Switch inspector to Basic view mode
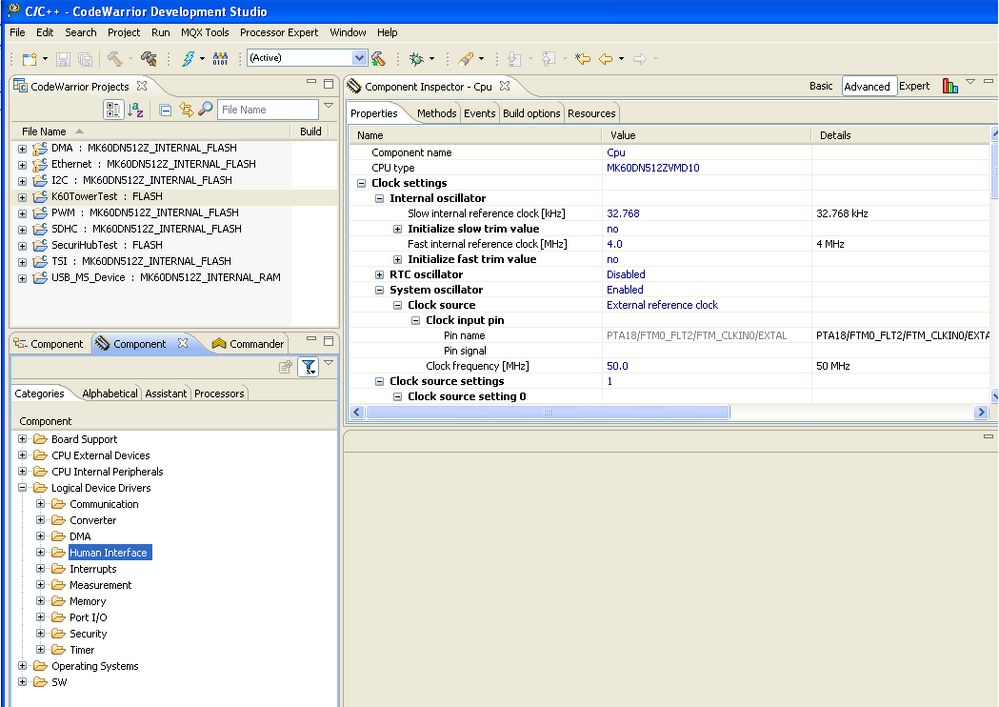This screenshot has width=999, height=707. [821, 86]
